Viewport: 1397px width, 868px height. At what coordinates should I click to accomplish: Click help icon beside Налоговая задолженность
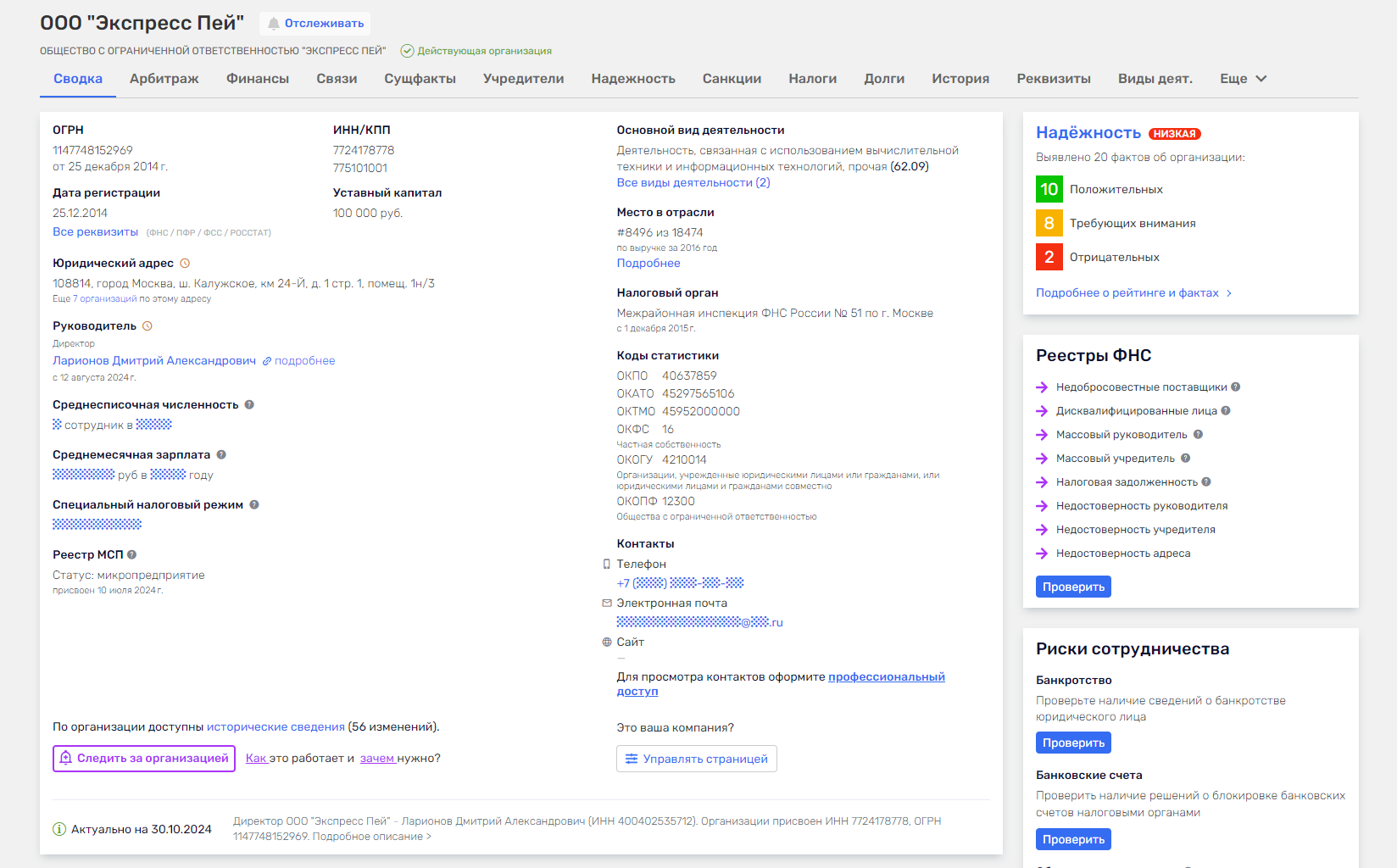tap(1206, 482)
